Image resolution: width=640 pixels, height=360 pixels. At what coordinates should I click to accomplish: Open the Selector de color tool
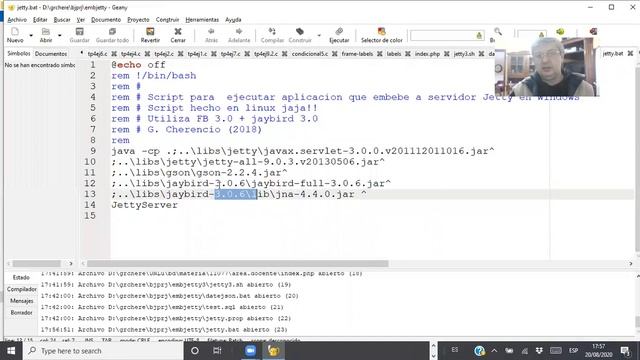point(382,35)
